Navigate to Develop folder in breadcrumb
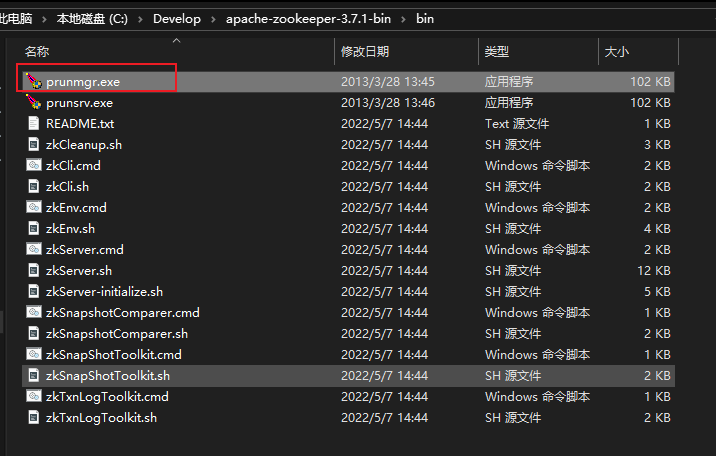This screenshot has height=456, width=716. pos(177,19)
